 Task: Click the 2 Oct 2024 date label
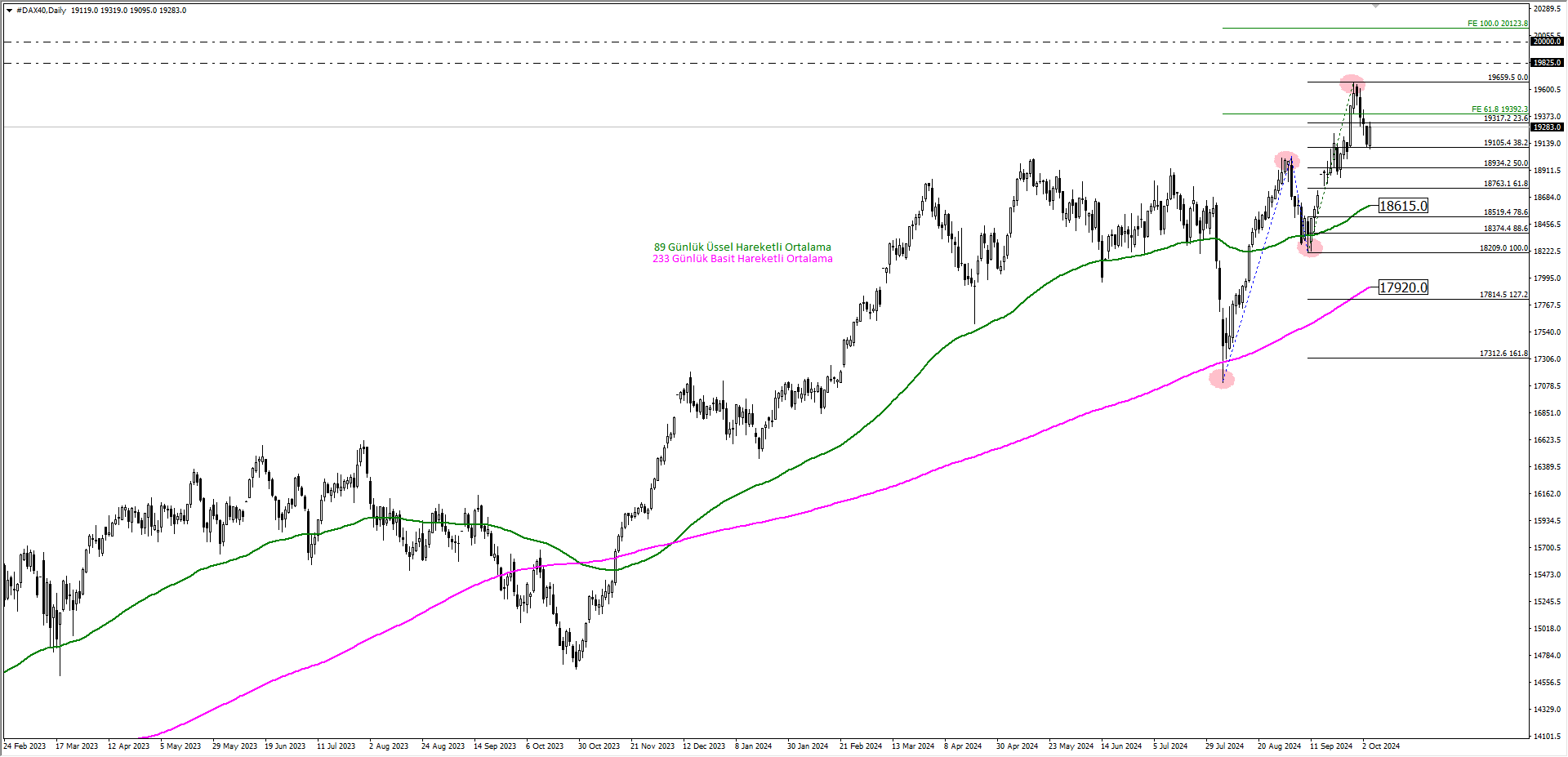[1381, 746]
